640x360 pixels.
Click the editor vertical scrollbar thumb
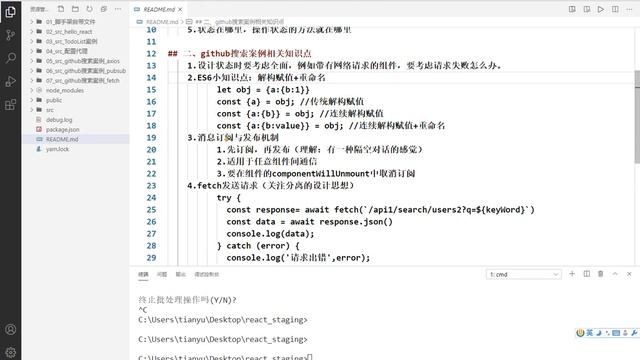coord(637,117)
